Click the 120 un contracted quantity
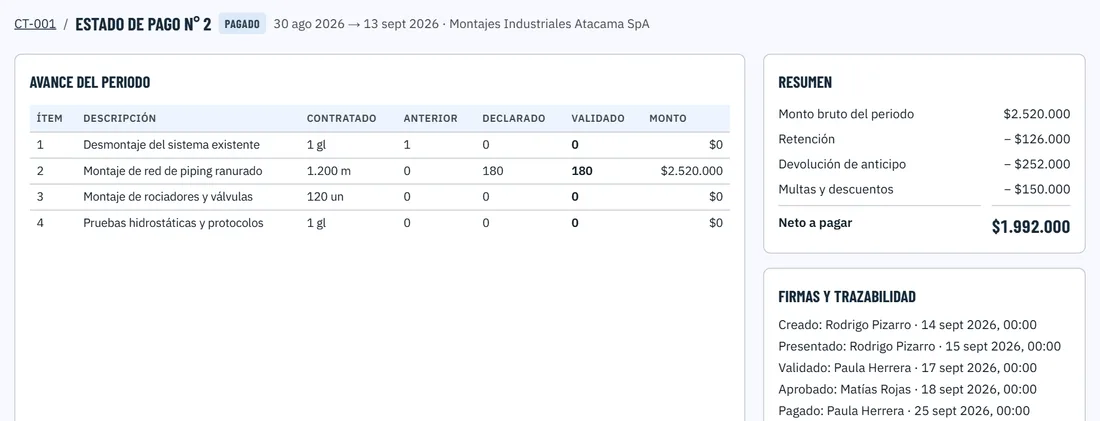Image resolution: width=1100 pixels, height=421 pixels. pyautogui.click(x=326, y=197)
